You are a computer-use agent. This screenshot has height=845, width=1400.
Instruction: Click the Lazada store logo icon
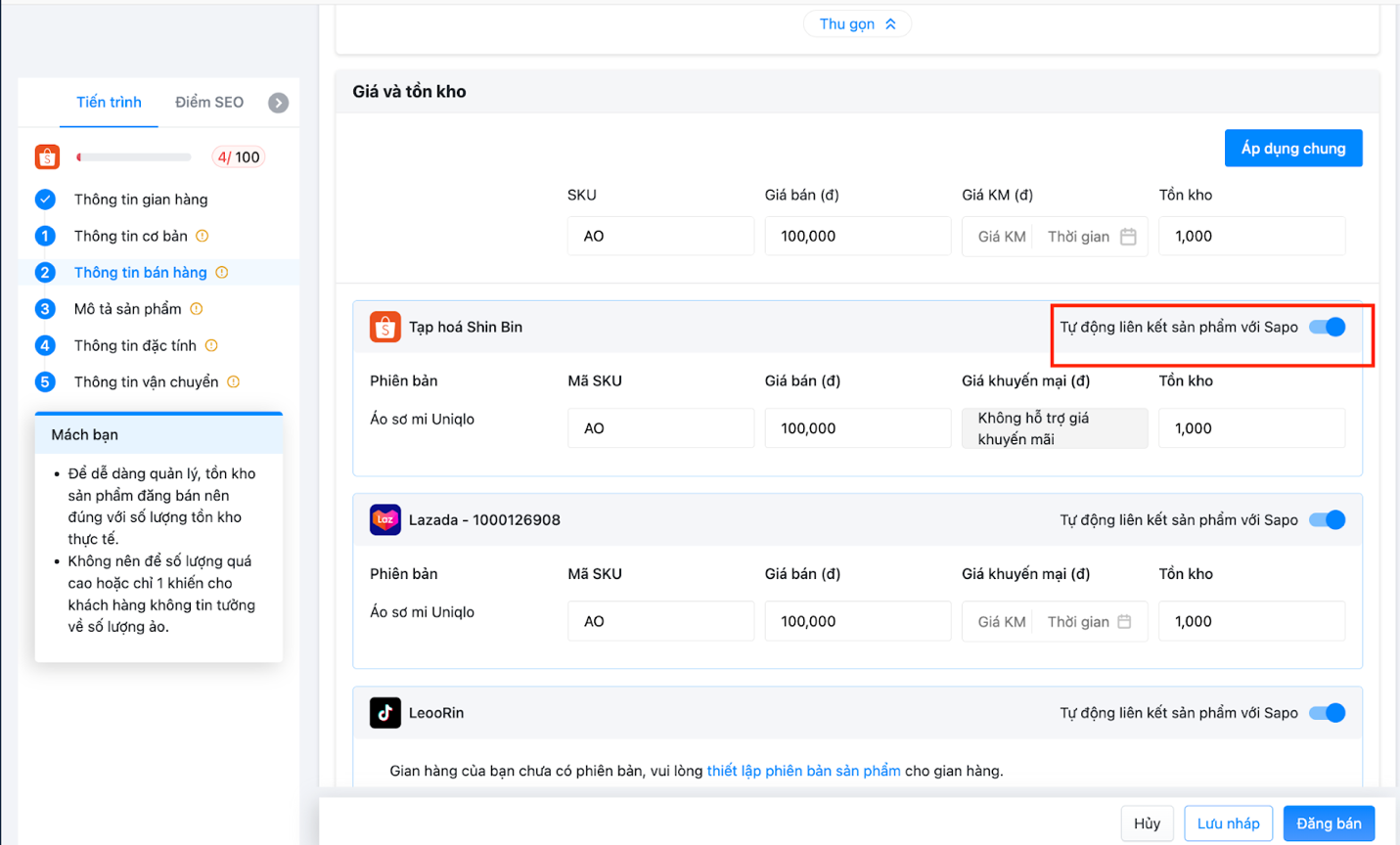(x=385, y=519)
